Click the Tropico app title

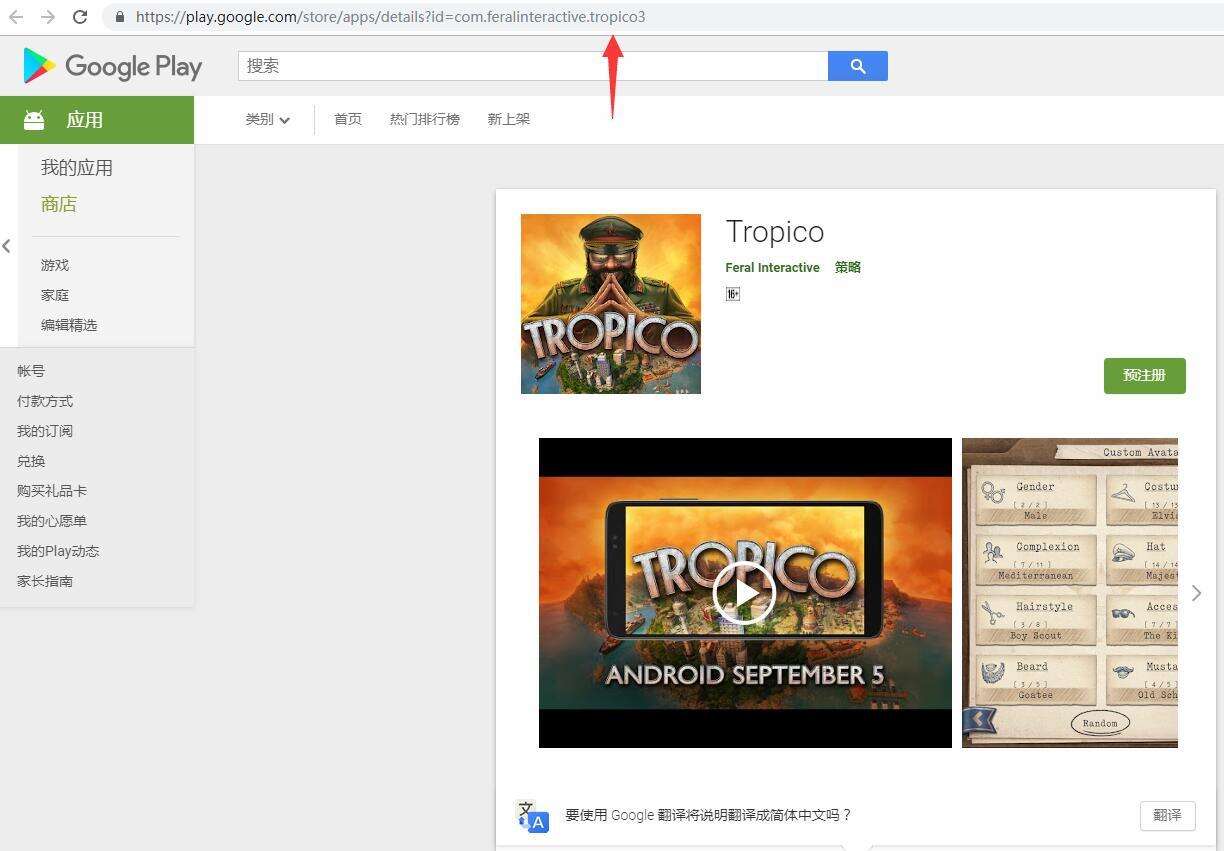coord(775,232)
